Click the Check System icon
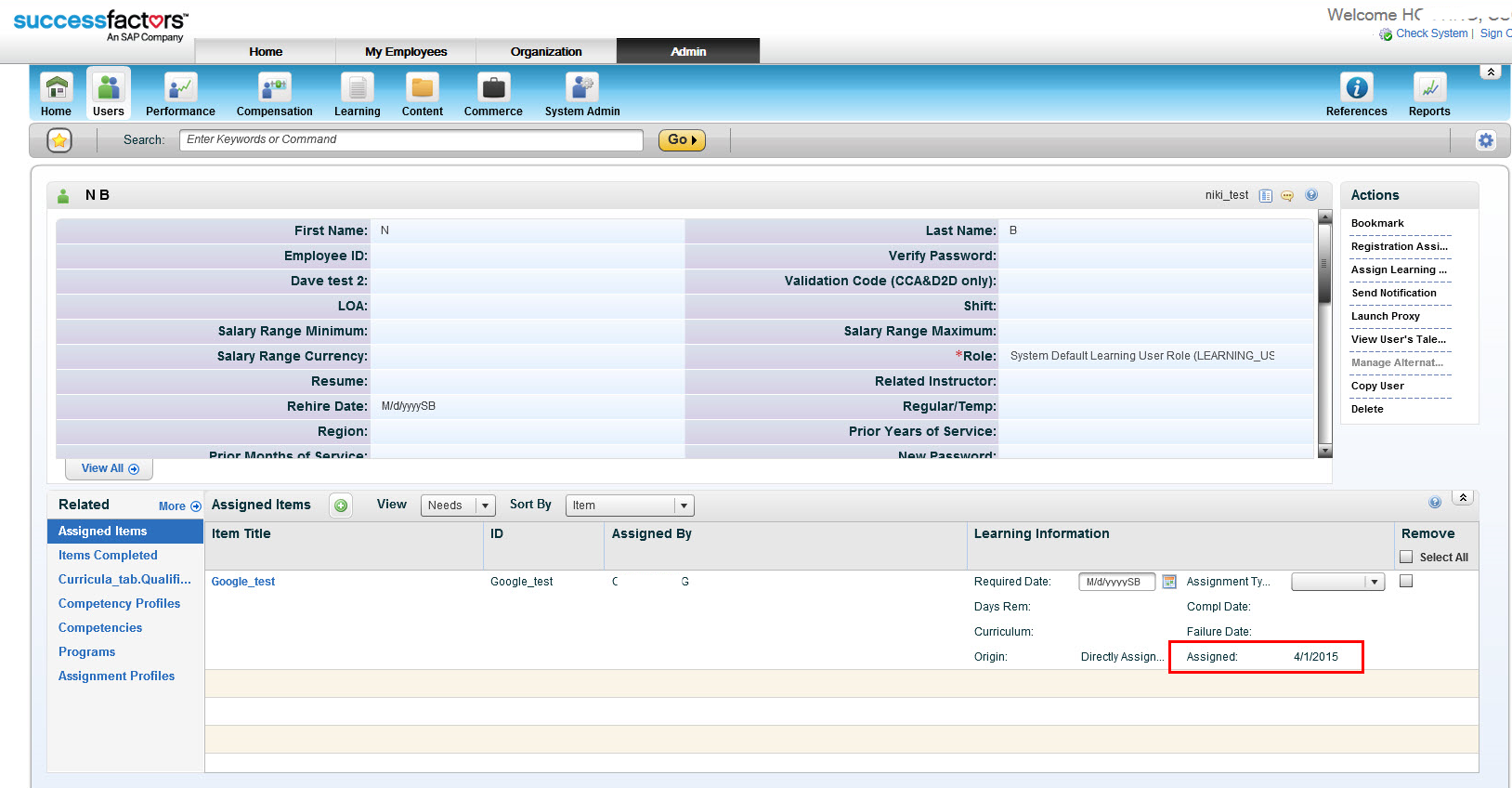This screenshot has height=788, width=1512. [x=1386, y=34]
